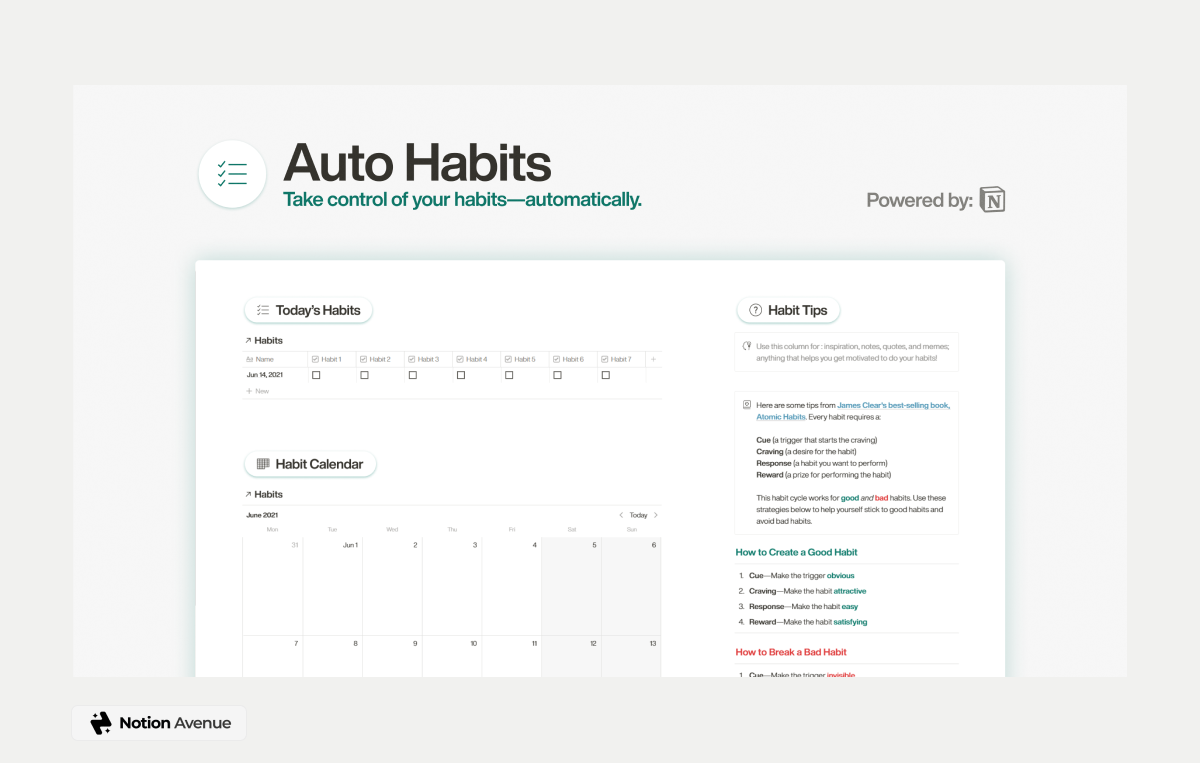Tick the Habit 4 checkbox
The width and height of the screenshot is (1200, 763).
pyautogui.click(x=459, y=375)
